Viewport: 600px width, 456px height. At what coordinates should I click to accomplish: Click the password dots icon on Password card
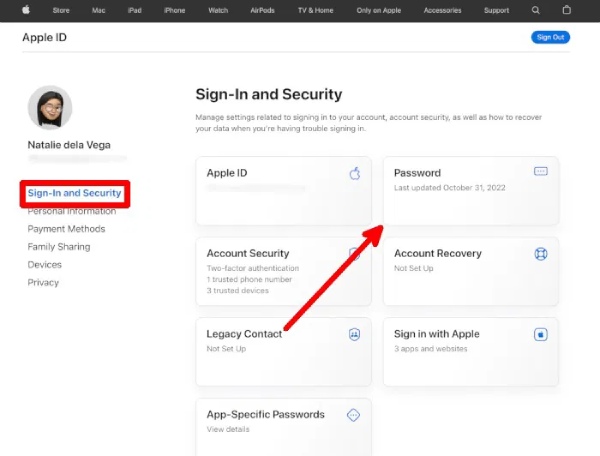541,172
